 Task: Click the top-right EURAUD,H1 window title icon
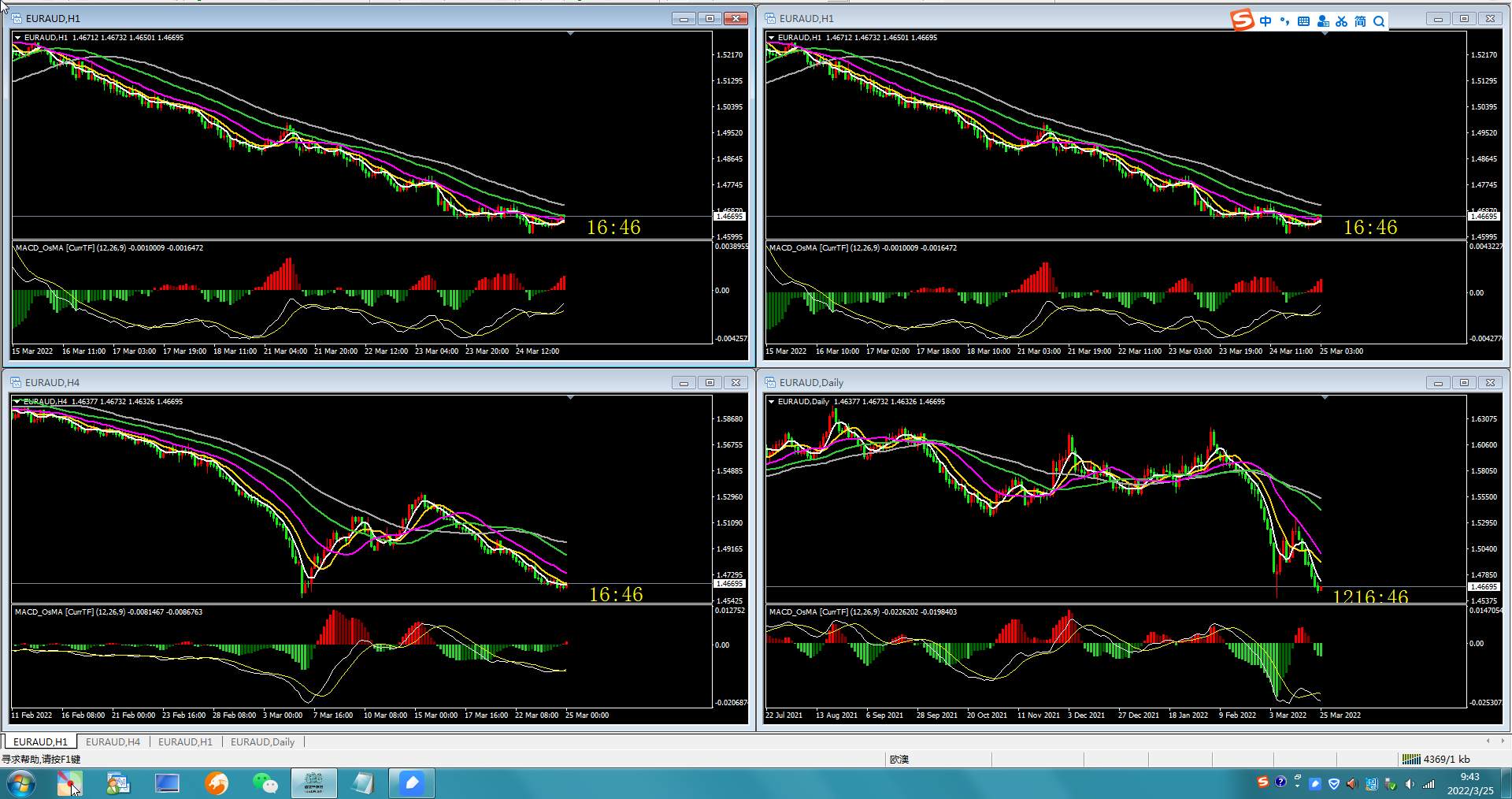pos(770,18)
